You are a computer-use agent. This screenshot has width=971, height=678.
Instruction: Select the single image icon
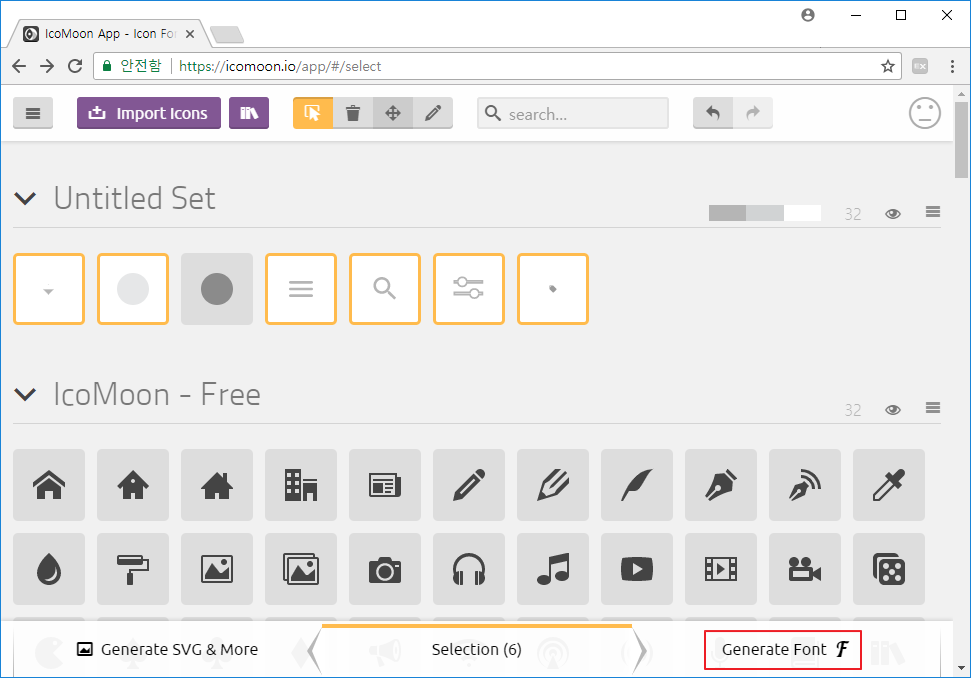coord(217,569)
